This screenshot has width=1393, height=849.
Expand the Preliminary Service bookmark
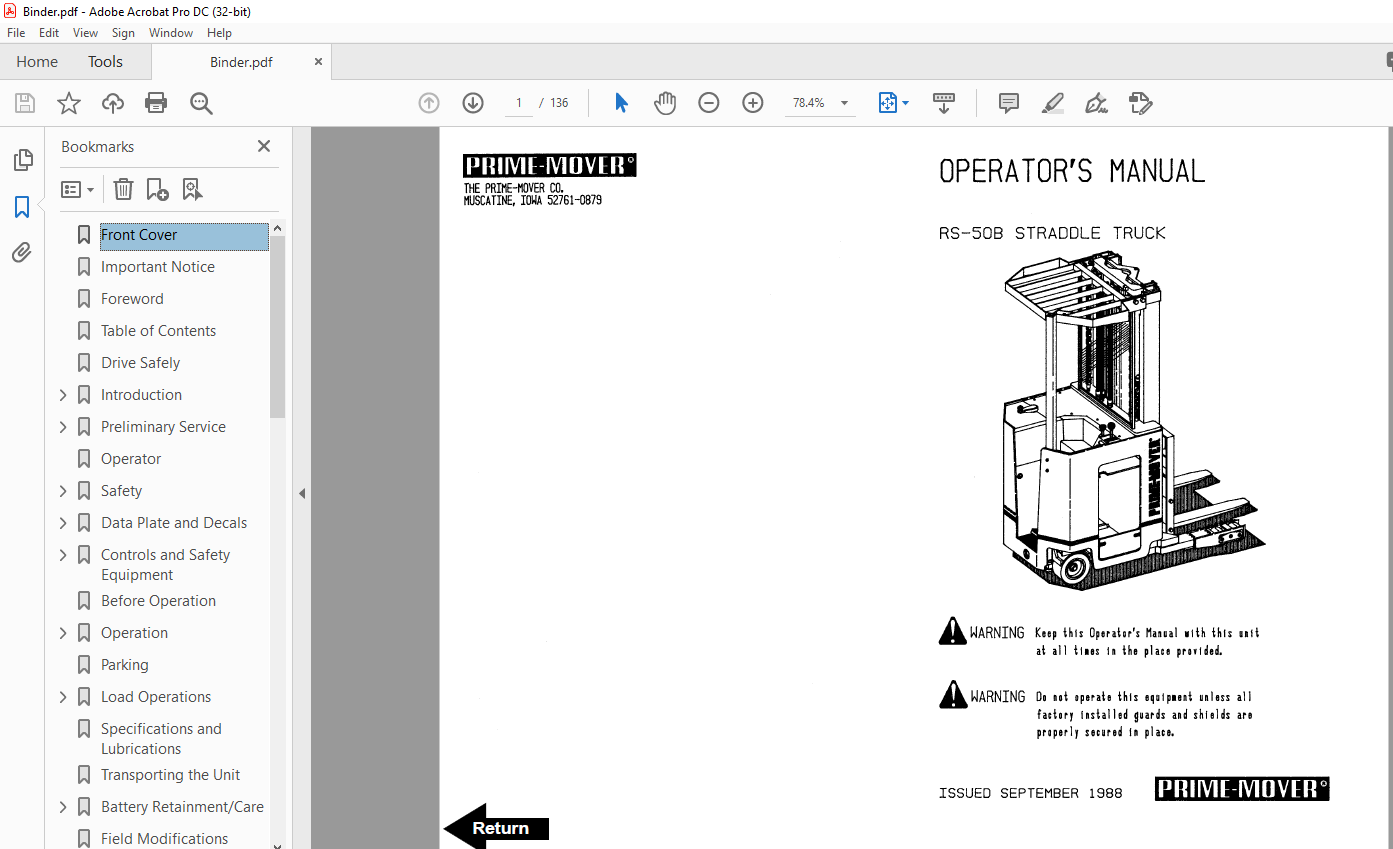tap(64, 427)
